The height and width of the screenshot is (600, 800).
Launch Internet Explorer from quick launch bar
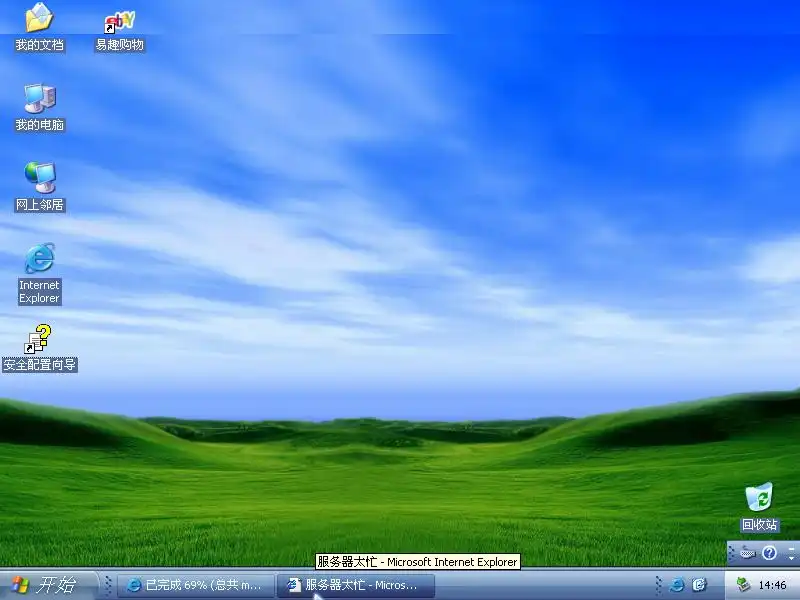(x=678, y=584)
